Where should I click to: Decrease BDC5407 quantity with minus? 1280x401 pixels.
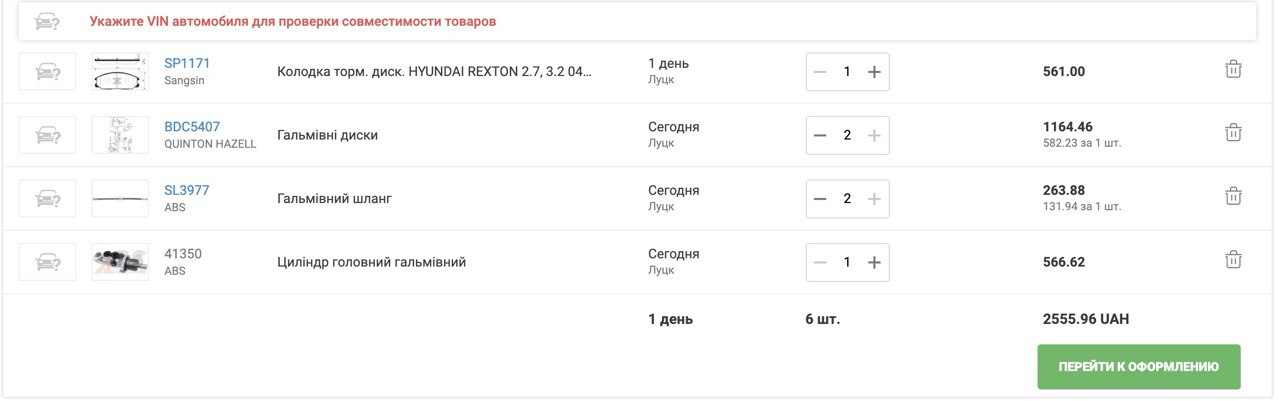coord(820,135)
